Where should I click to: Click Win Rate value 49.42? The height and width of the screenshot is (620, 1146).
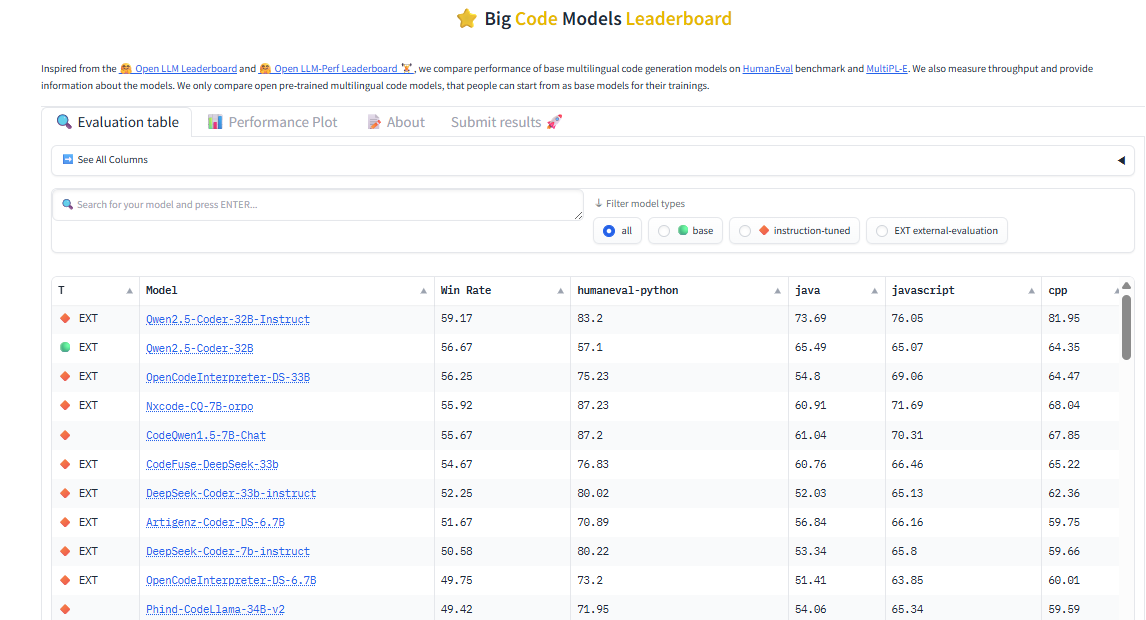[456, 609]
